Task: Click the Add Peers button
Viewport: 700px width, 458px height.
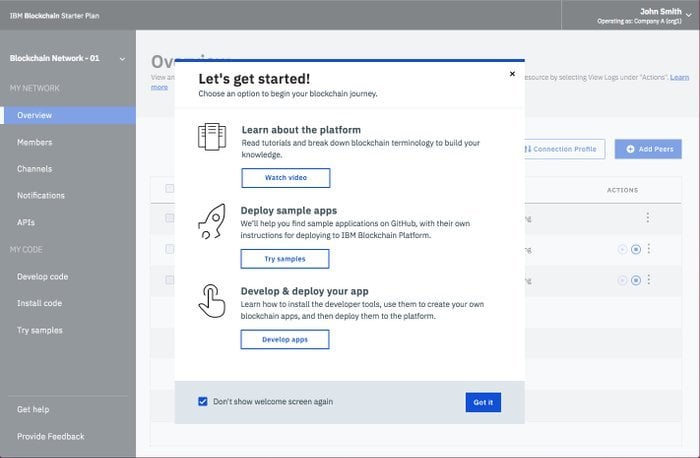Action: [x=648, y=149]
